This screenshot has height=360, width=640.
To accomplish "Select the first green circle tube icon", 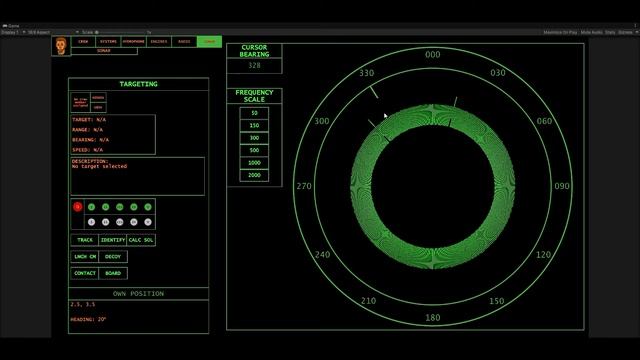I will 91,207.
